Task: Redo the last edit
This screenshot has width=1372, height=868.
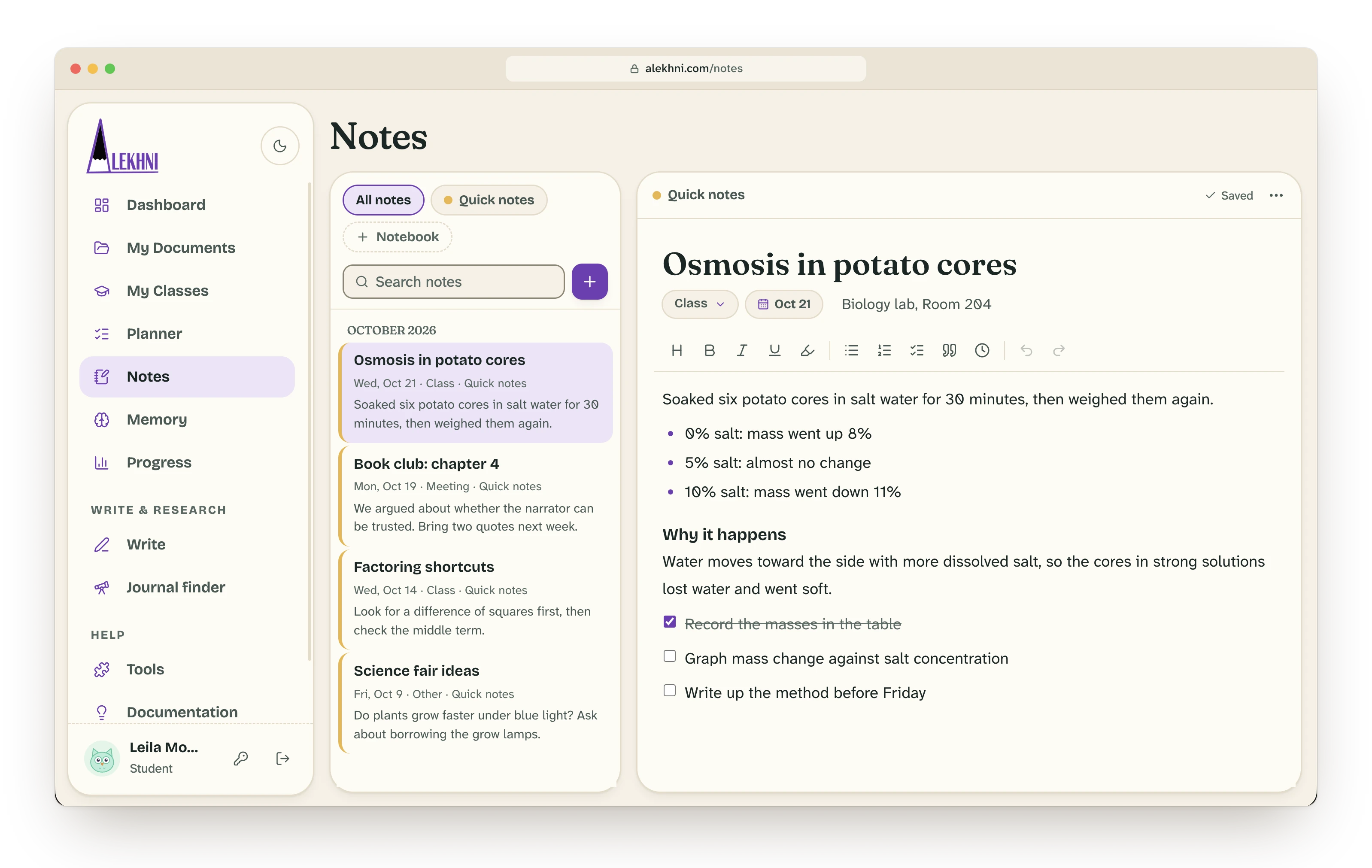Action: pos(1059,351)
